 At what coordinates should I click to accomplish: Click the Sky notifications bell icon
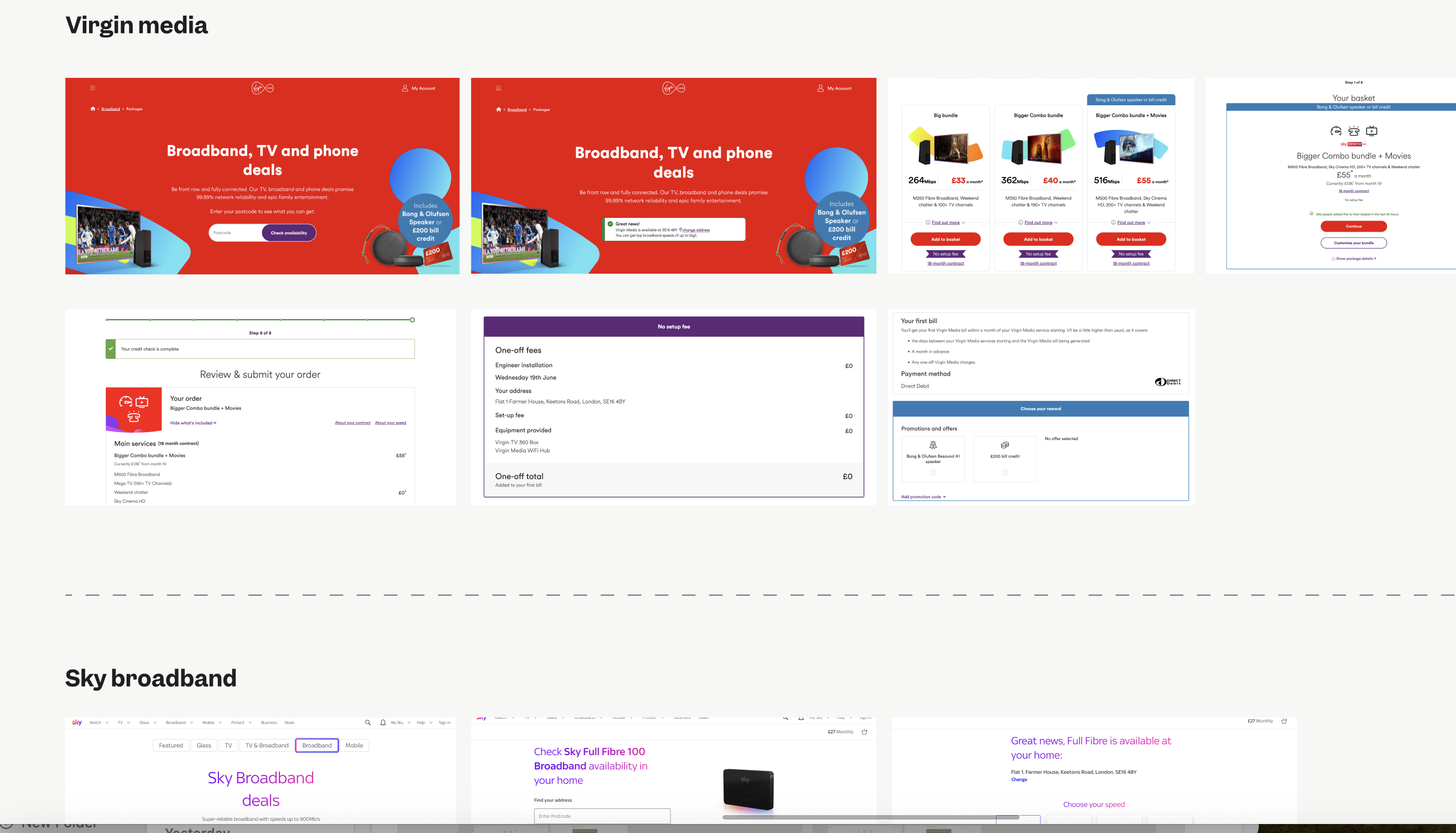[383, 723]
